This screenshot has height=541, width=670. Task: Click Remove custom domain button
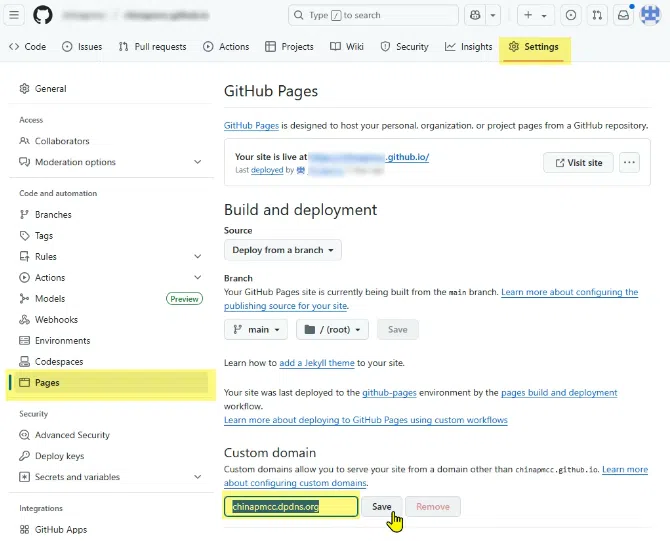433,506
